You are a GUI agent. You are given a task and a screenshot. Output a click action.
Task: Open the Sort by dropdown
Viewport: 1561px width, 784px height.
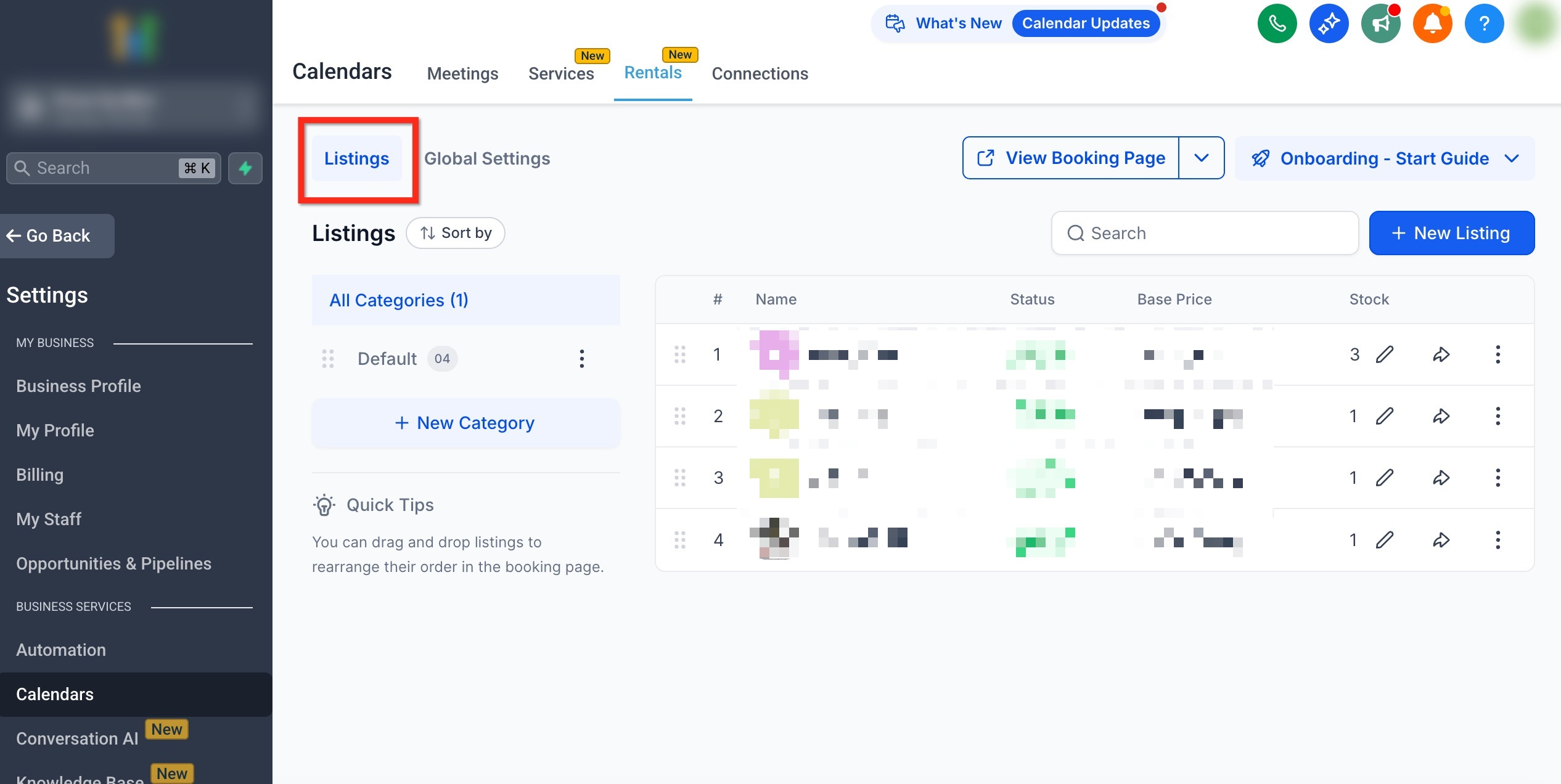(456, 233)
